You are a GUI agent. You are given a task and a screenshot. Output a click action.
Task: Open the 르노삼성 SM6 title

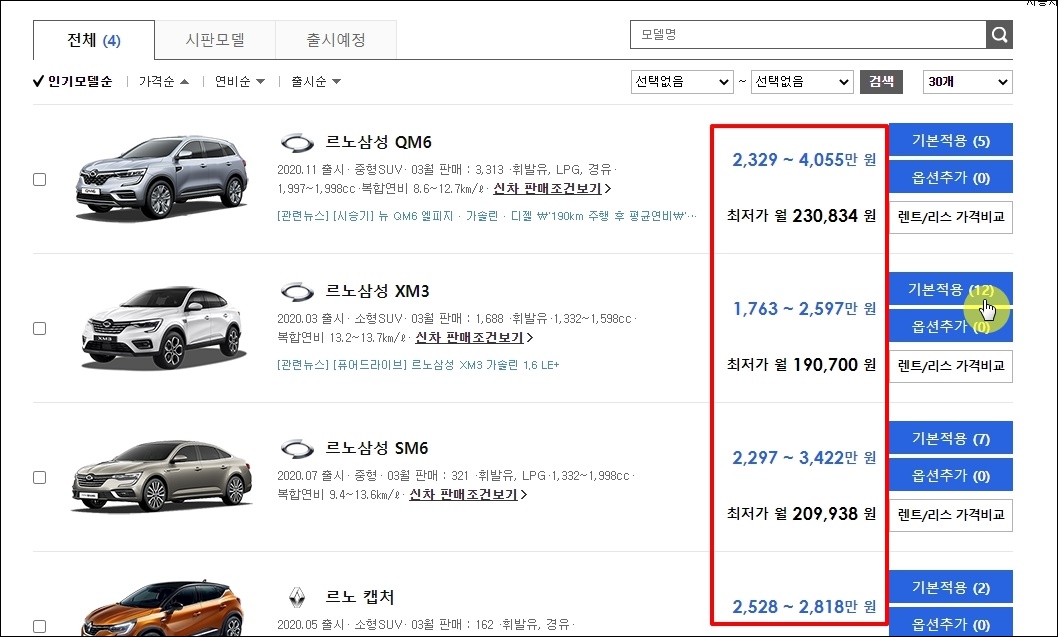377,448
